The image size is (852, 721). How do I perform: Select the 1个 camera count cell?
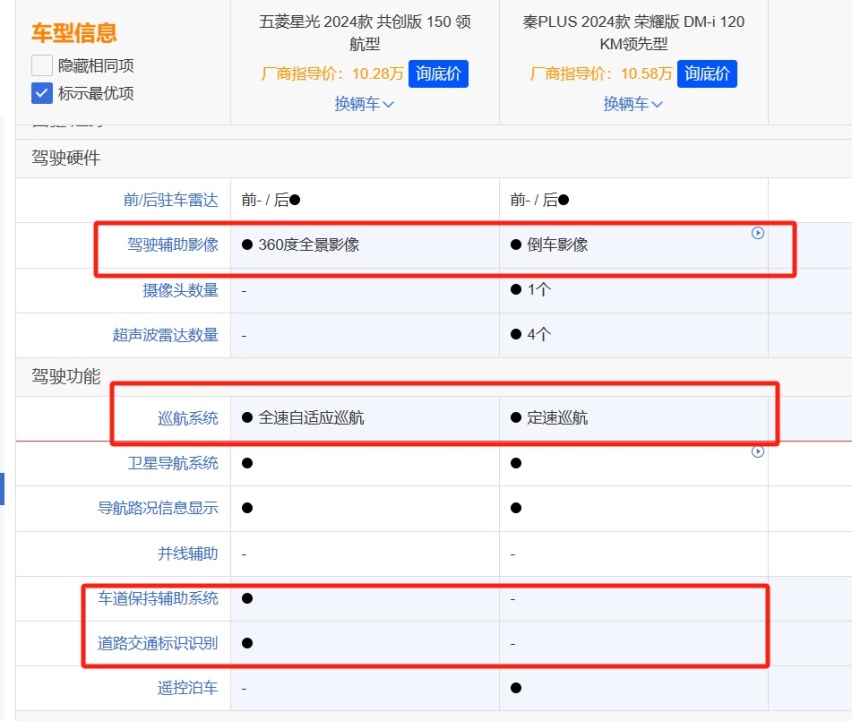pos(634,290)
